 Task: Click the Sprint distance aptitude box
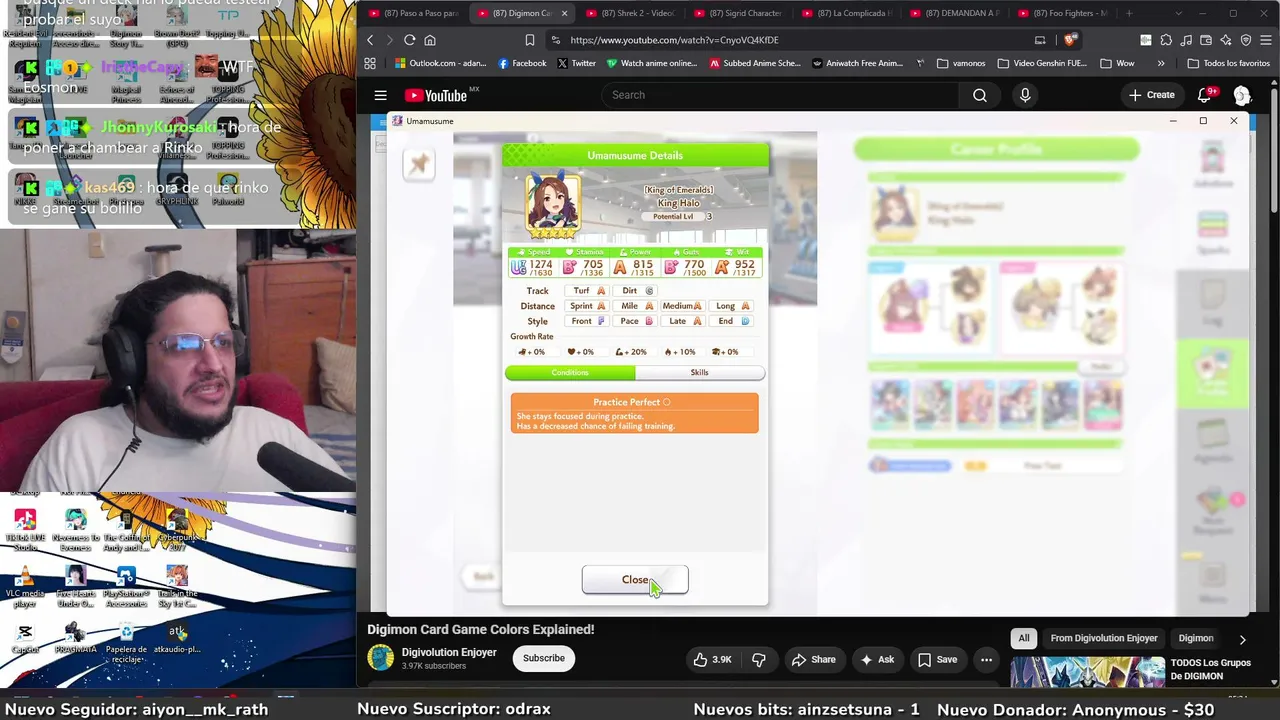pyautogui.click(x=588, y=306)
